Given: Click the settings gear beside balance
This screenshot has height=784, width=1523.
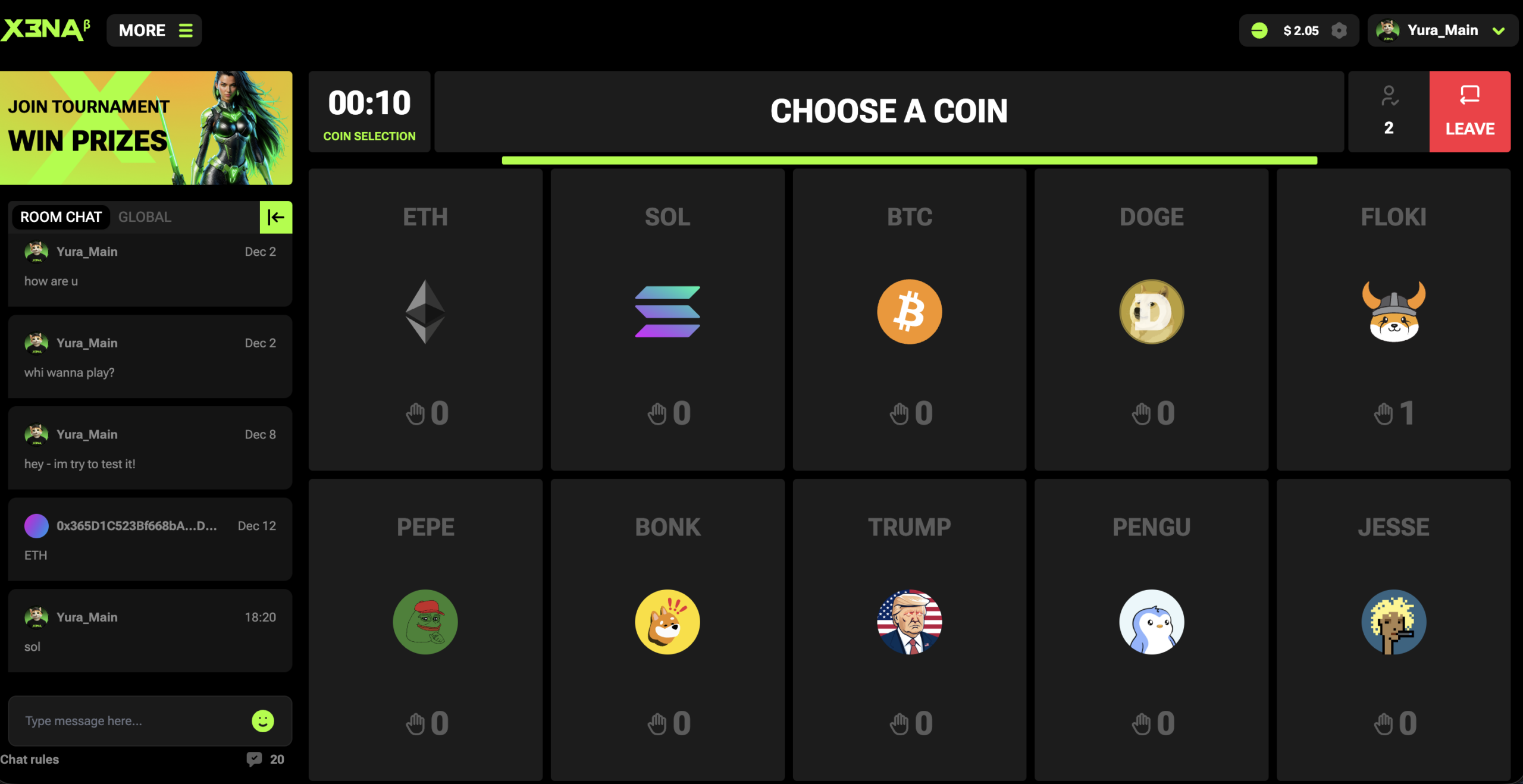Looking at the screenshot, I should click(x=1339, y=30).
